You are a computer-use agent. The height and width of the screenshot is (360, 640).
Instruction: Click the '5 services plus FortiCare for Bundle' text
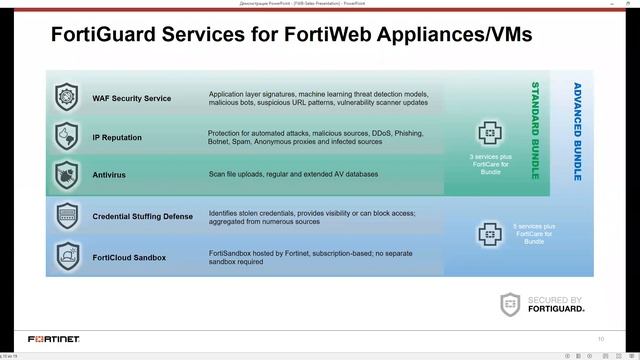(x=534, y=234)
